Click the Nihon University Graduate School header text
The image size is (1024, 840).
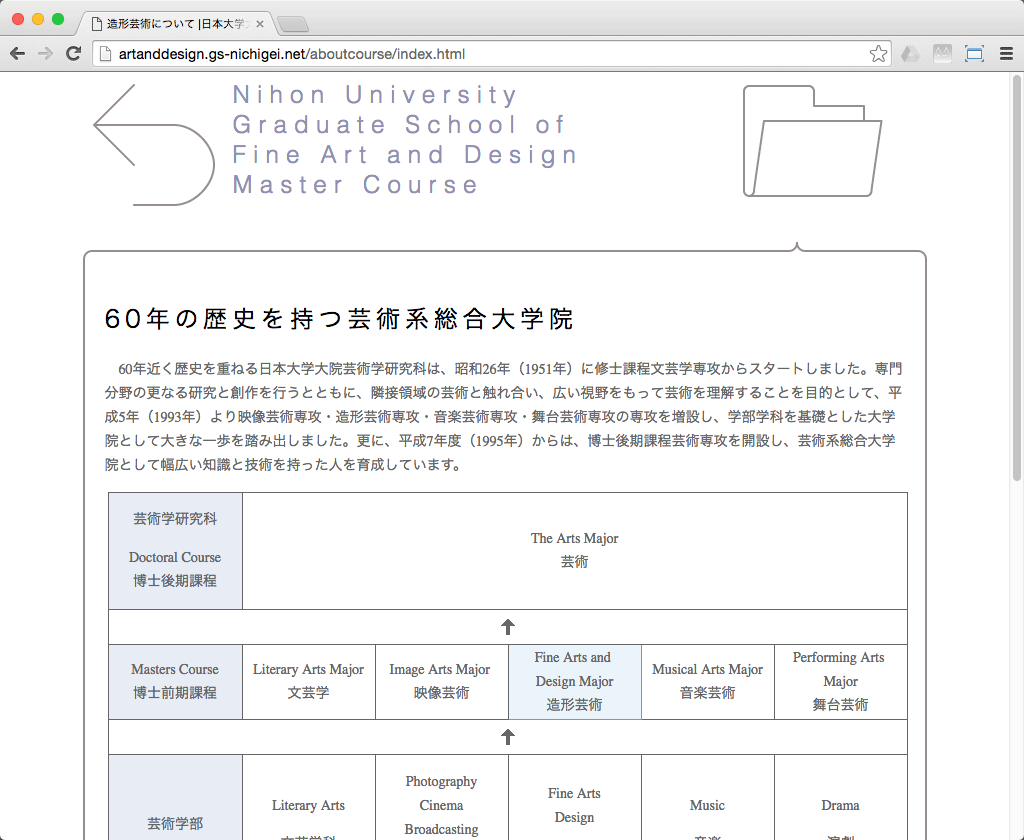pyautogui.click(x=405, y=140)
